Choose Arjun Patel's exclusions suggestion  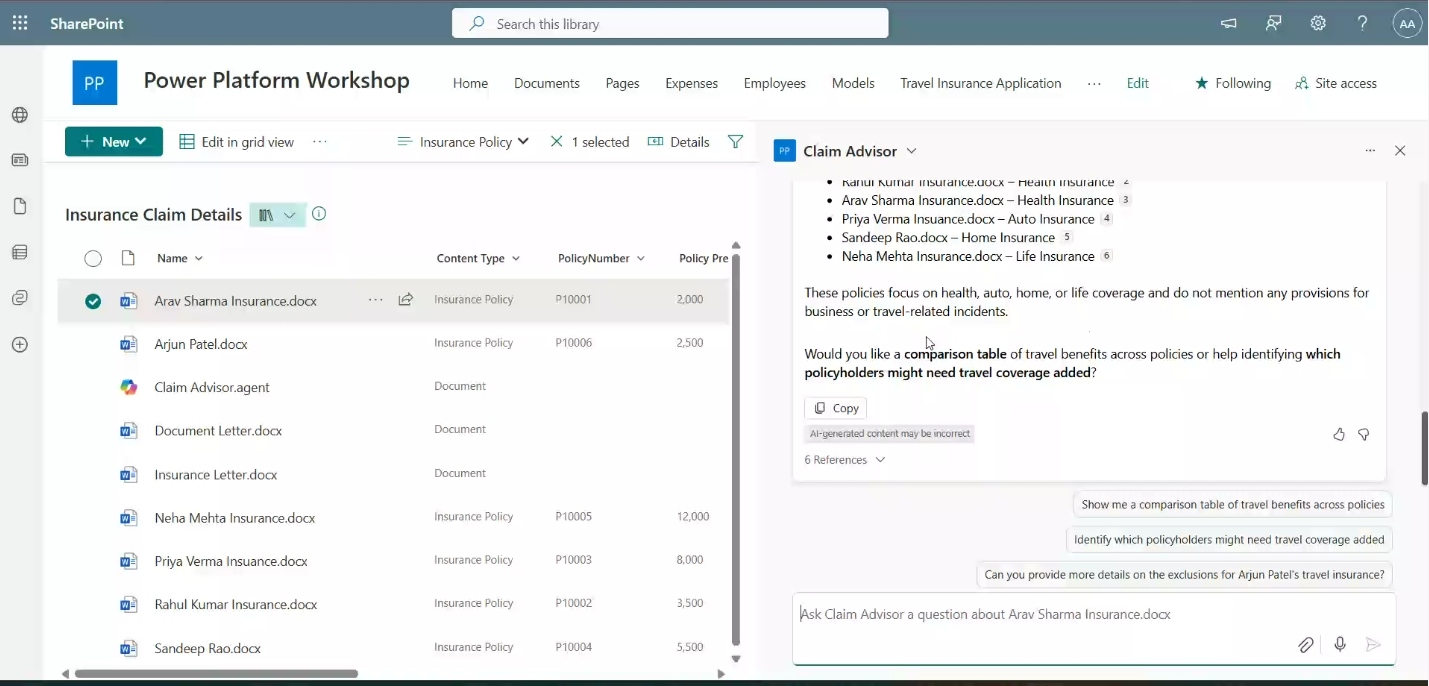1184,575
